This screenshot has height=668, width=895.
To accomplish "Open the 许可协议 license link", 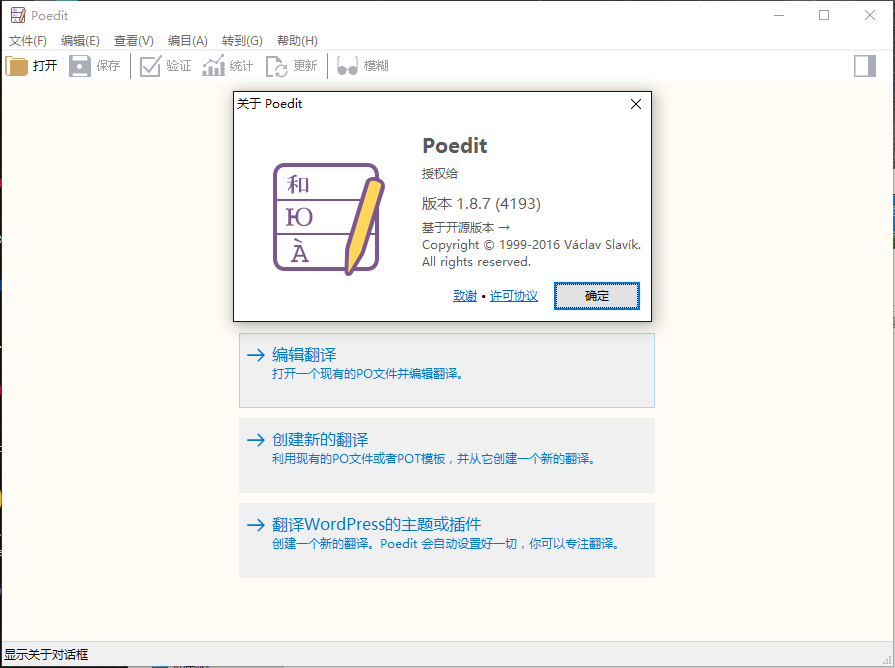I will click(514, 296).
